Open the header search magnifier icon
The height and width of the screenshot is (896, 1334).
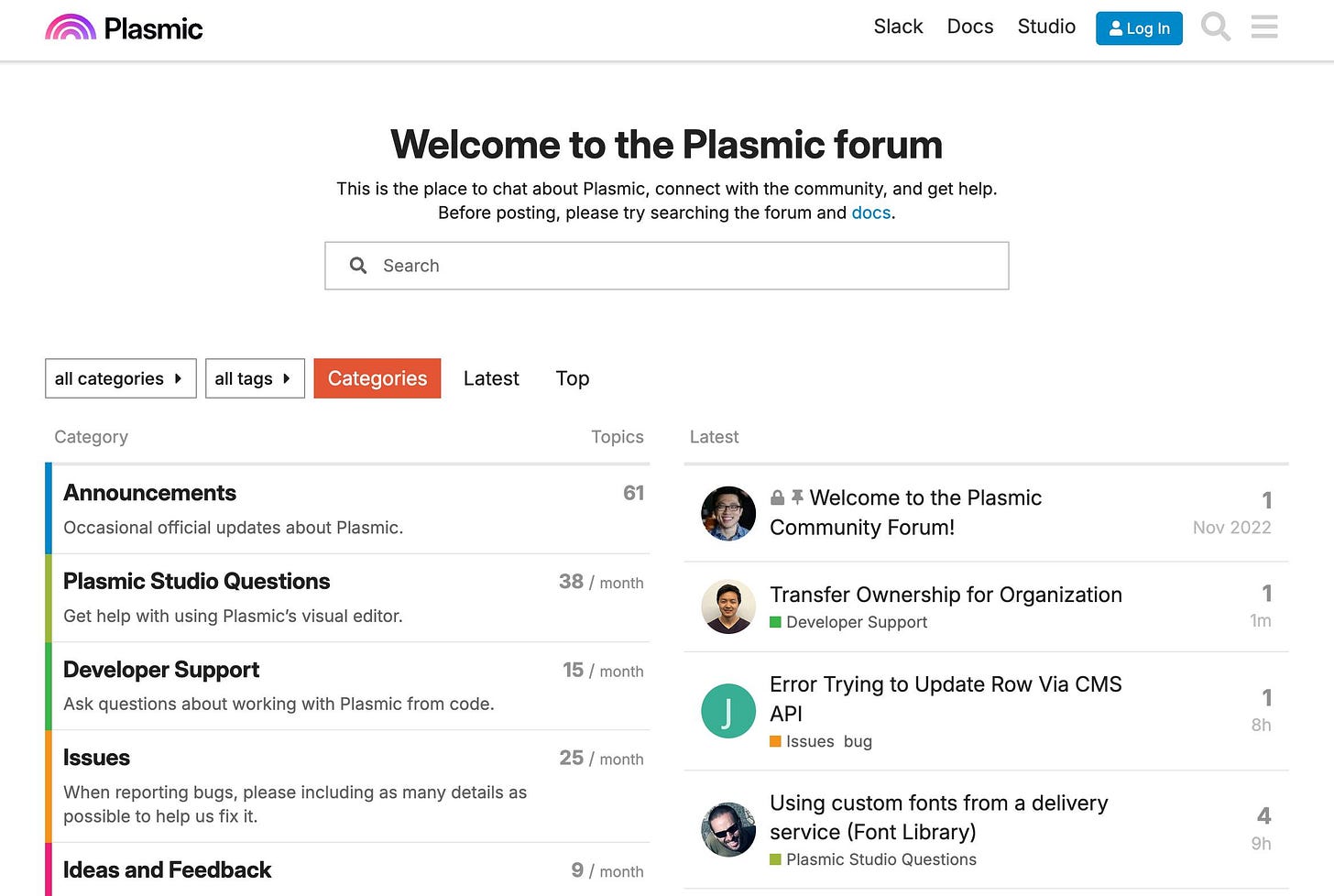(x=1216, y=27)
